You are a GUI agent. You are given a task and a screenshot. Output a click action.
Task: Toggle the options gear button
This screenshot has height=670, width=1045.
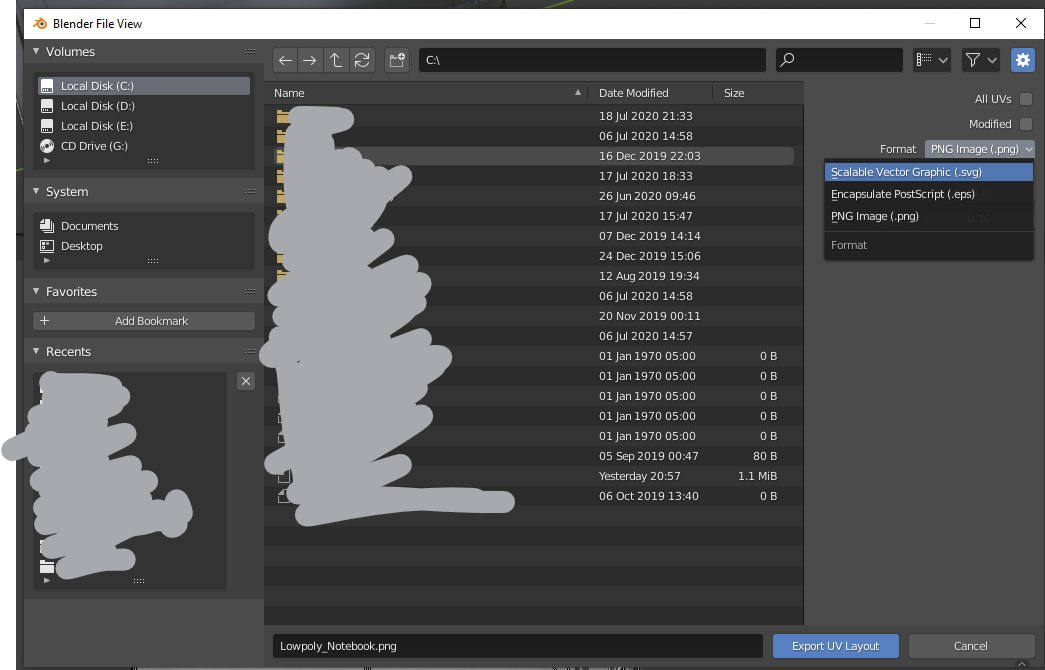pyautogui.click(x=1022, y=60)
